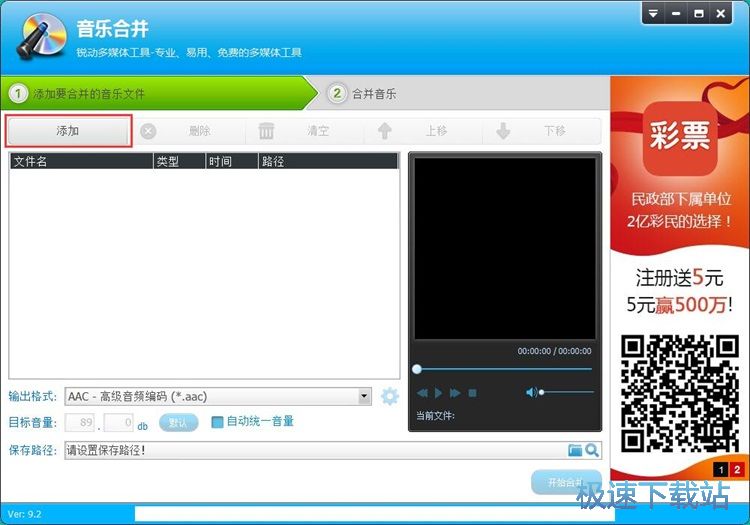750x525 pixels.
Task: Switch to ad page 2
Action: [737, 470]
